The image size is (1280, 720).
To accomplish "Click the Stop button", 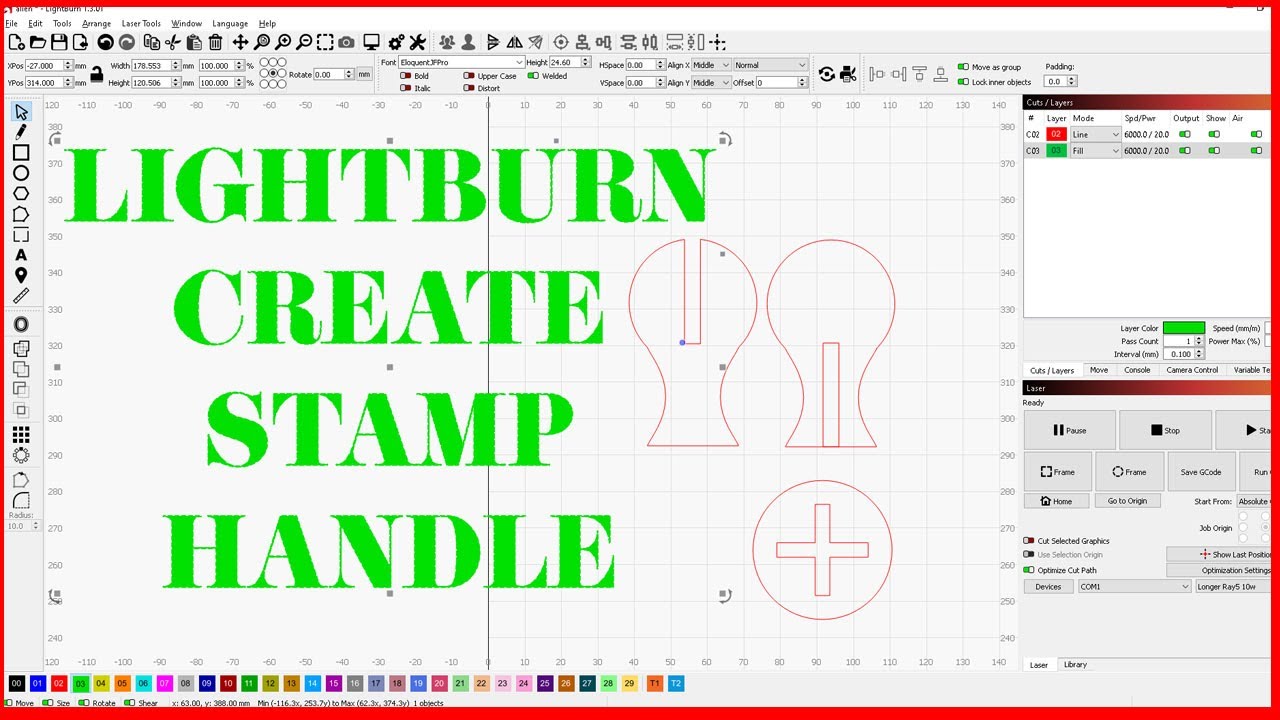I will click(x=1165, y=431).
